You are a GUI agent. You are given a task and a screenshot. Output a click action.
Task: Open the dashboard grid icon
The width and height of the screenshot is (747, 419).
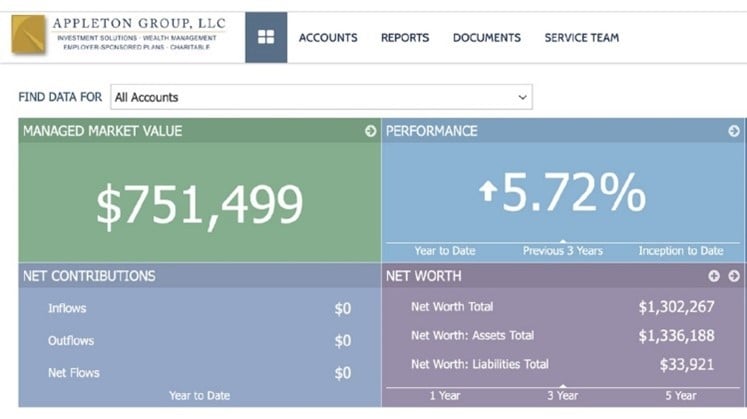tap(266, 38)
